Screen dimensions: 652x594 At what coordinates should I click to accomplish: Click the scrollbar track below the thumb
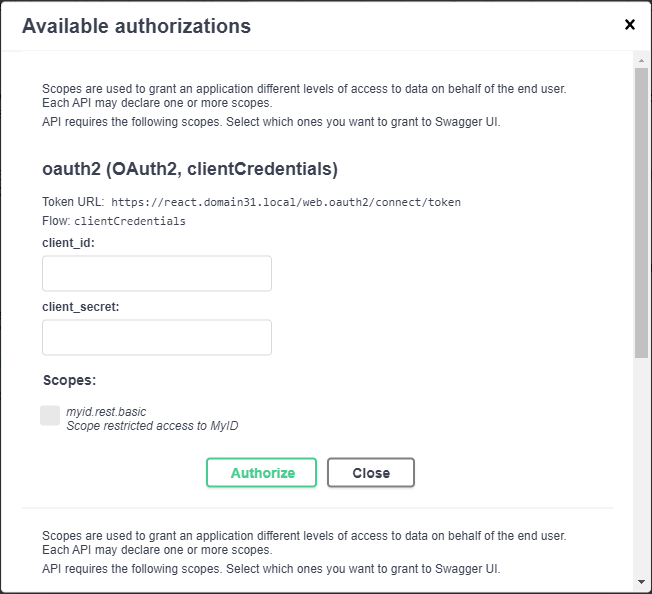(x=641, y=460)
